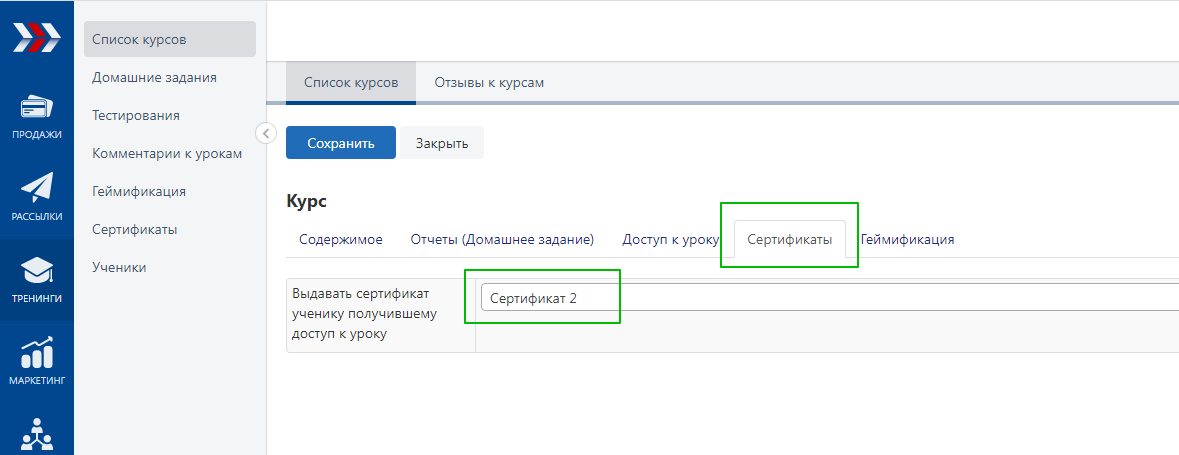This screenshot has width=1179, height=455.
Task: Click the hierarchy icon at sidebar bottom
Action: (x=36, y=433)
